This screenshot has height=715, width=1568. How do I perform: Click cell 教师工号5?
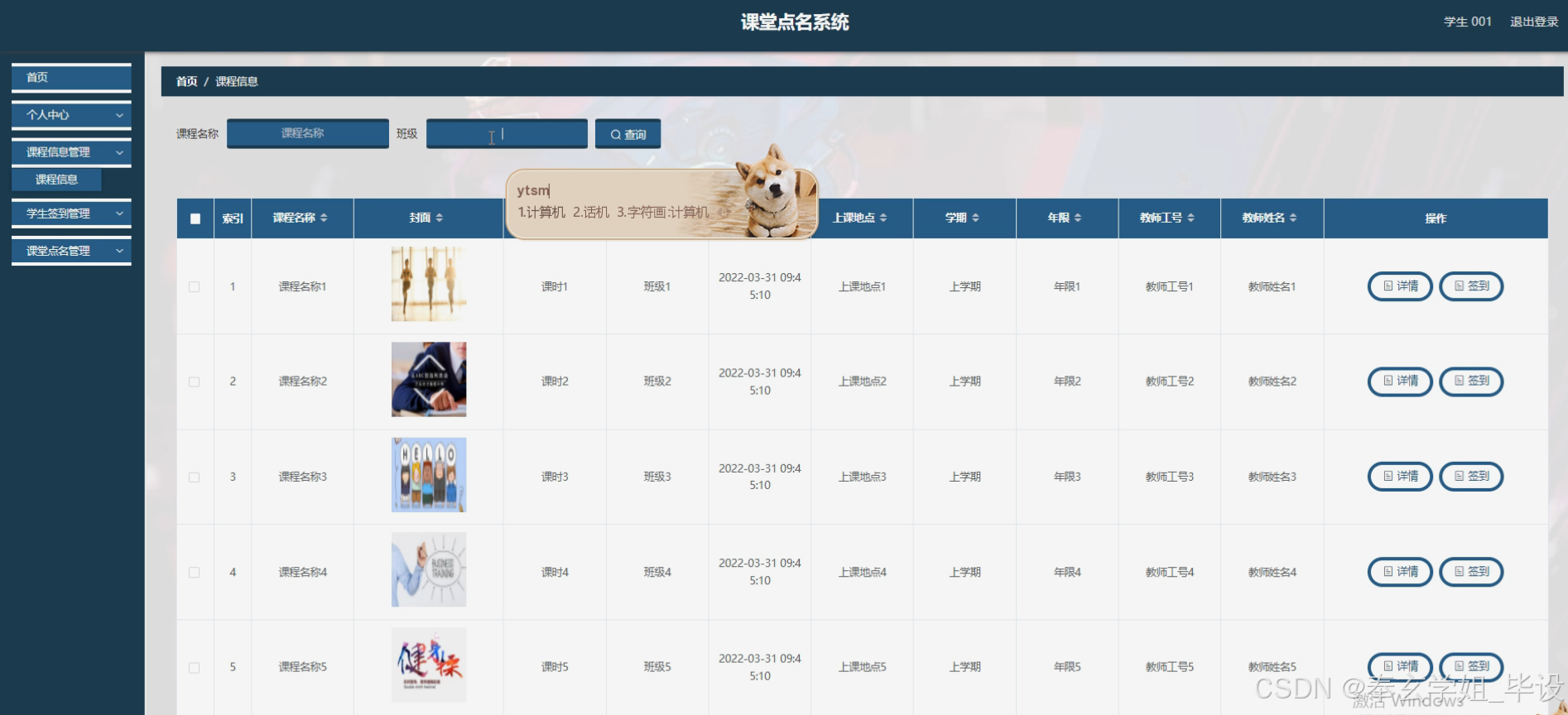pyautogui.click(x=1169, y=667)
